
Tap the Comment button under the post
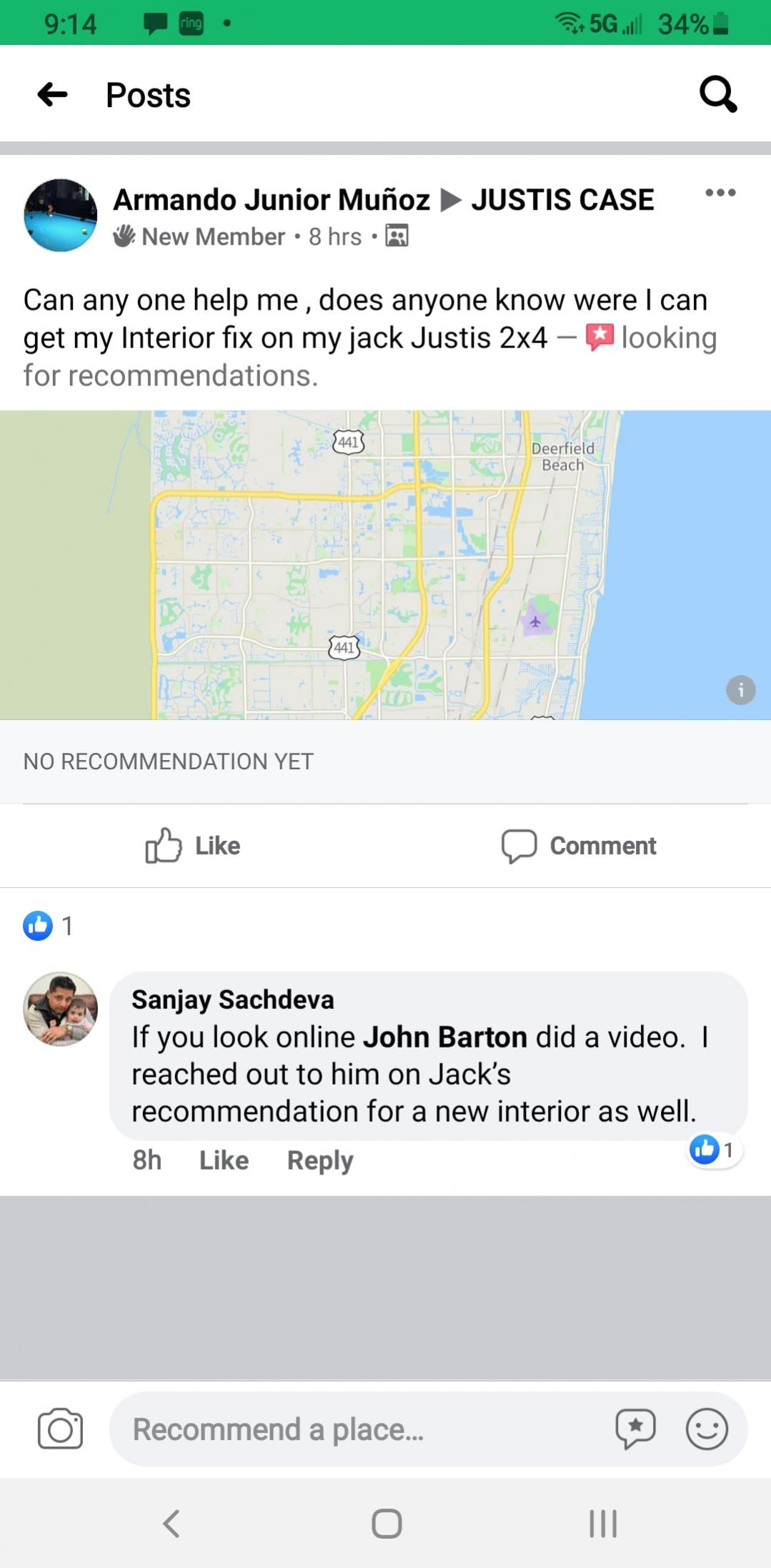coord(579,845)
